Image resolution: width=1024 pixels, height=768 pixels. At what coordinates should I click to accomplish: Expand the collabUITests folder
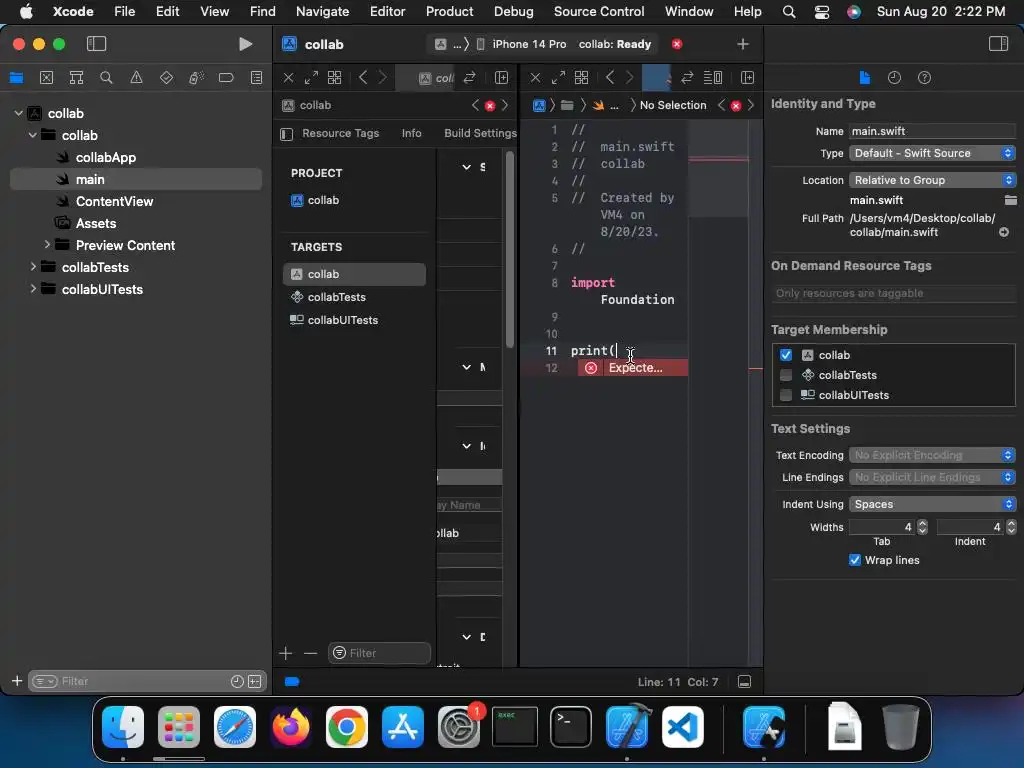33,289
